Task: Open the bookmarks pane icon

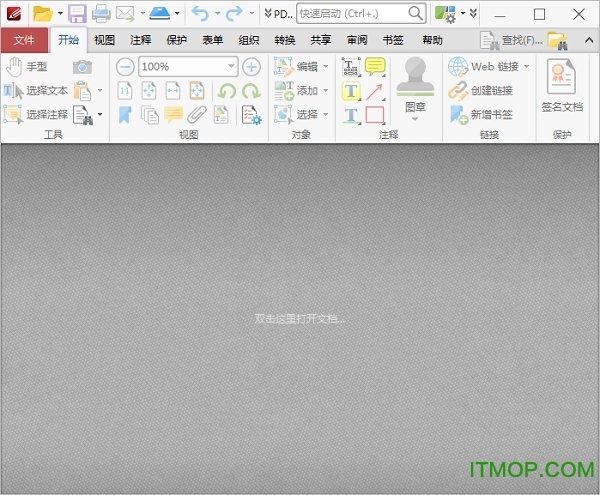Action: 125,115
